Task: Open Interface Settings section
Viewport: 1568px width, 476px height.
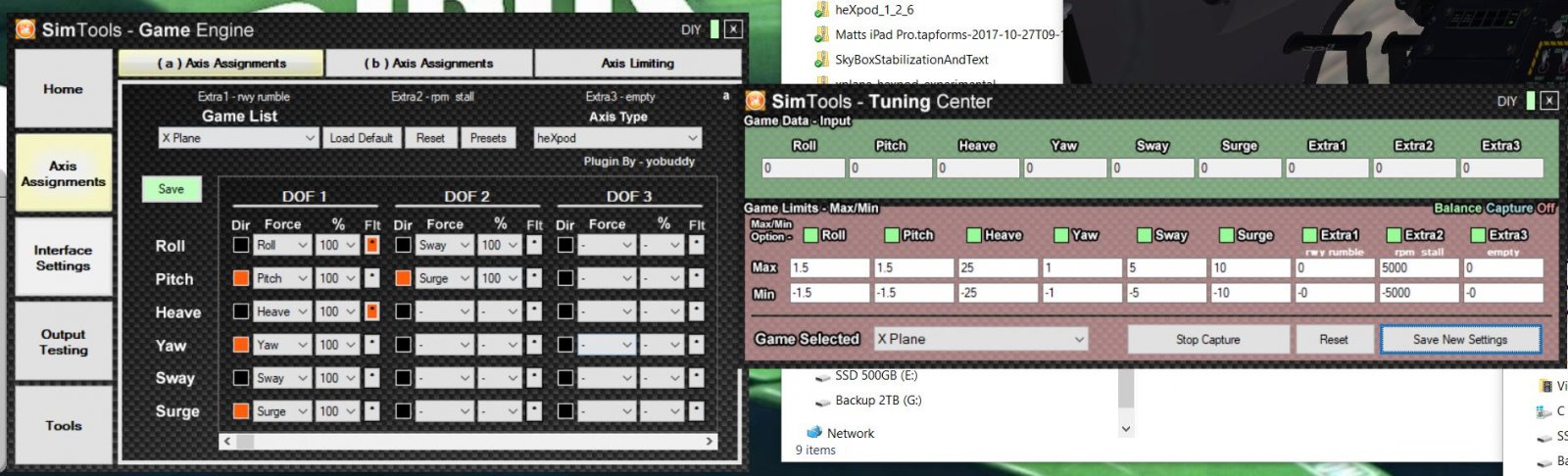Action: (x=64, y=258)
